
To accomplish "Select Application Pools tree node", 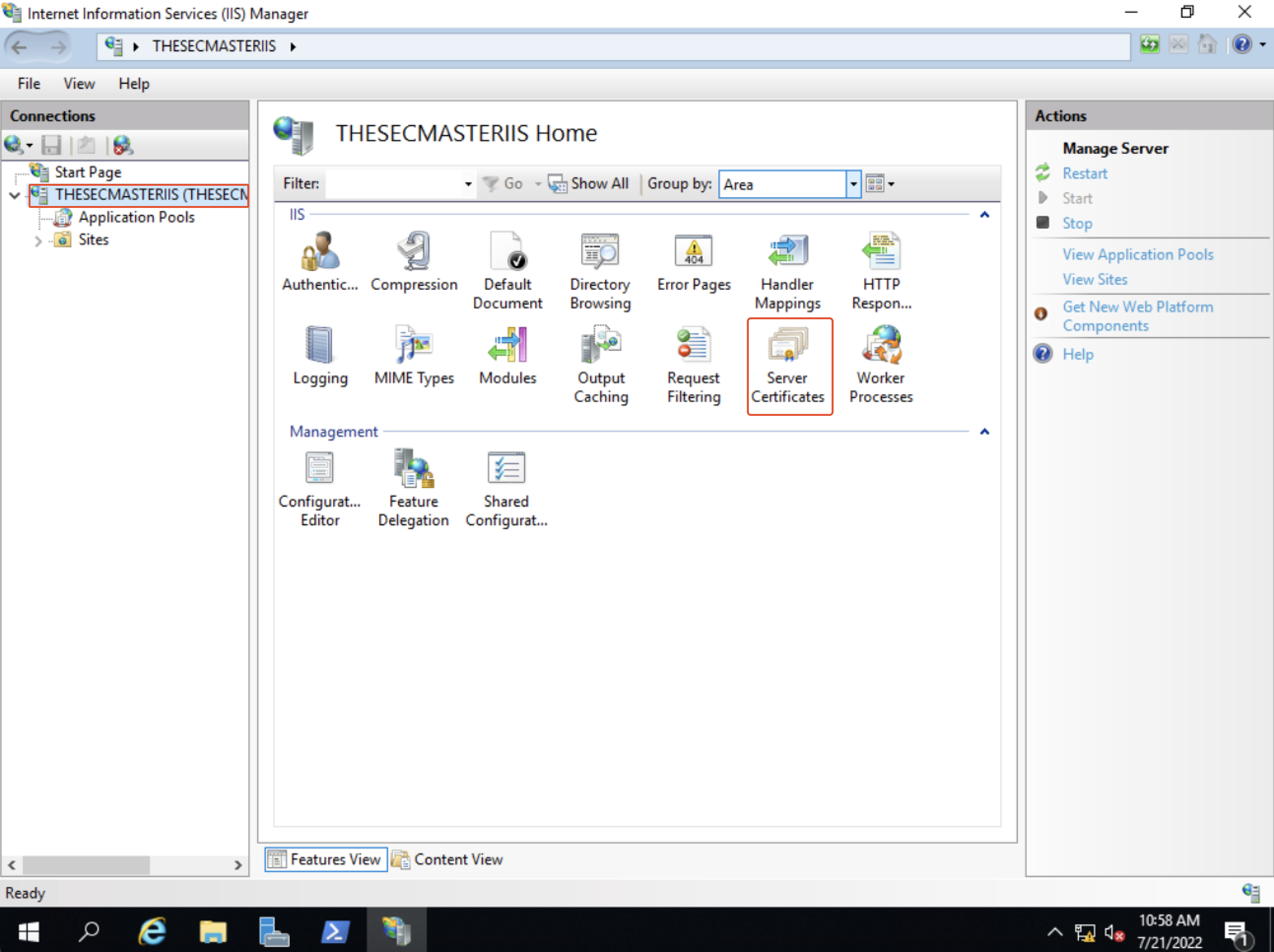I will coord(136,217).
